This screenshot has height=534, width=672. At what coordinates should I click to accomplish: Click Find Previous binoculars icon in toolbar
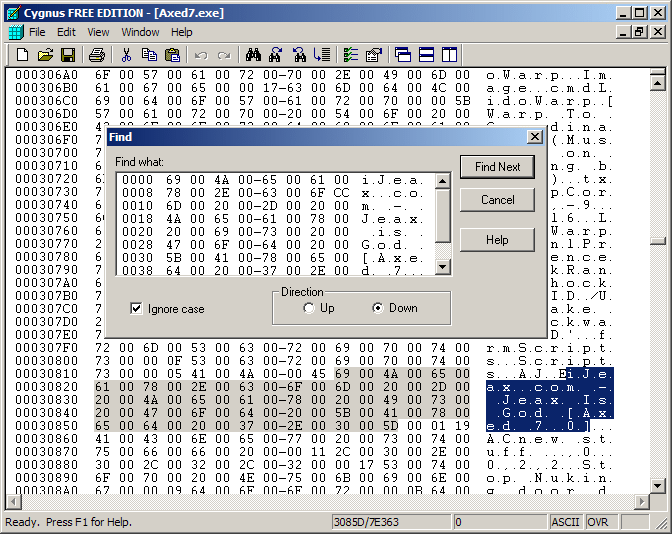[x=299, y=55]
